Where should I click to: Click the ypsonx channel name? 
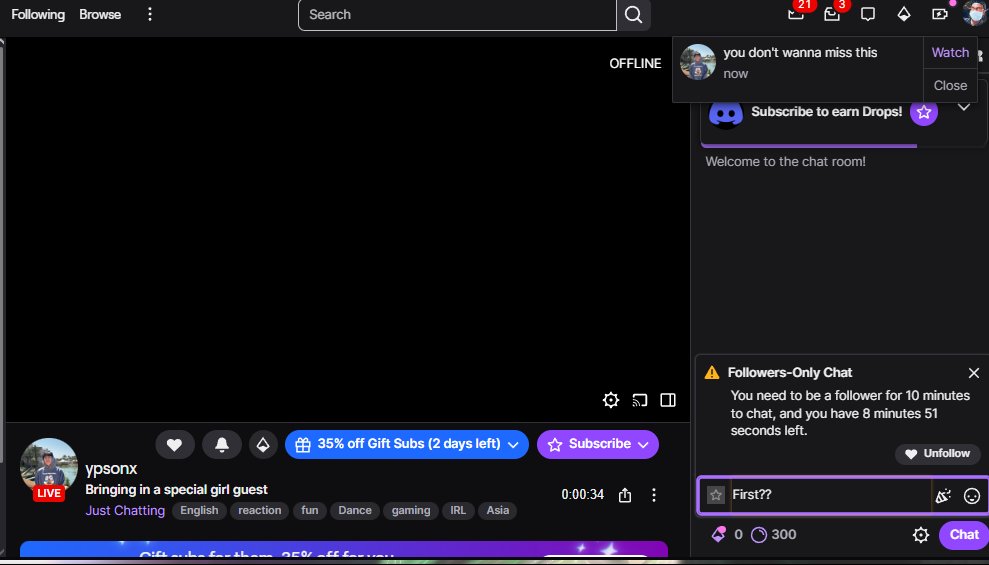point(111,469)
